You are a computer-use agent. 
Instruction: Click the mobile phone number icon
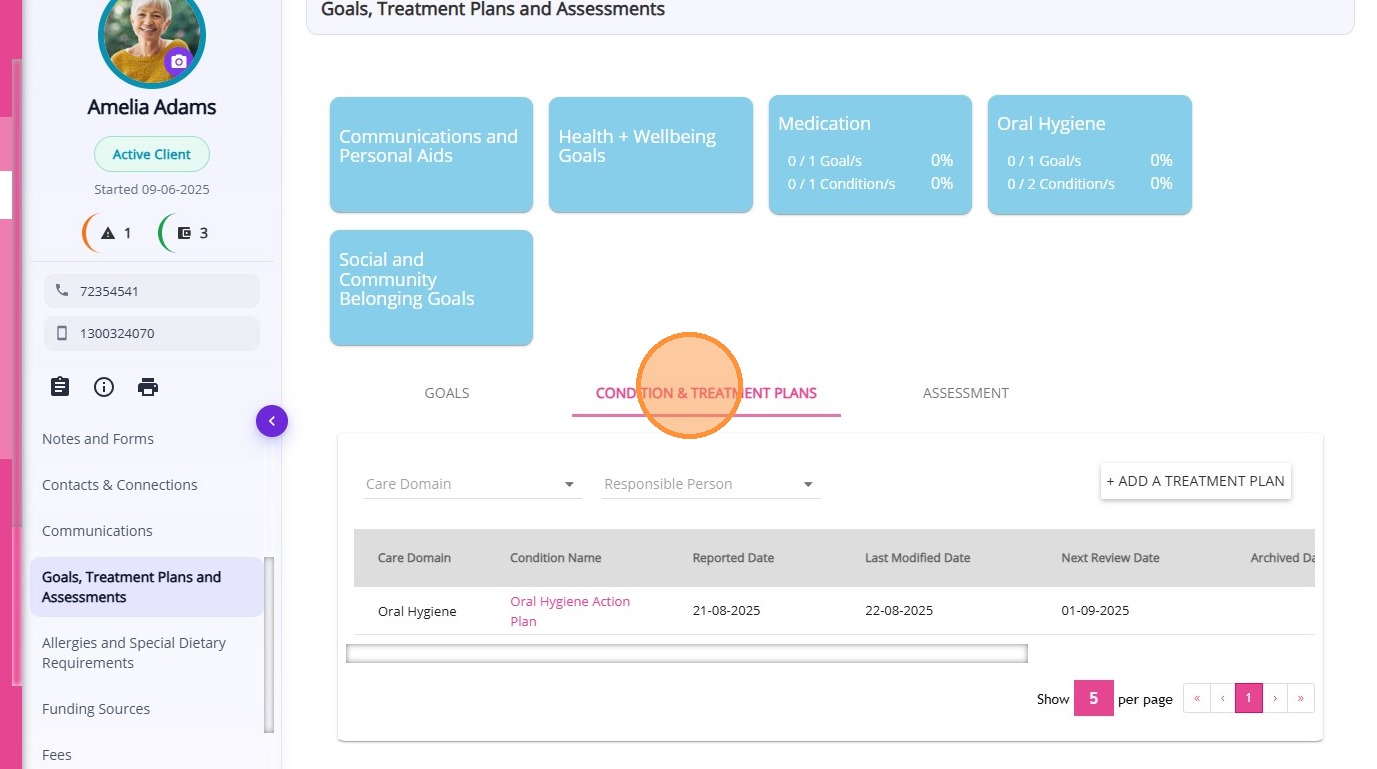[62, 333]
